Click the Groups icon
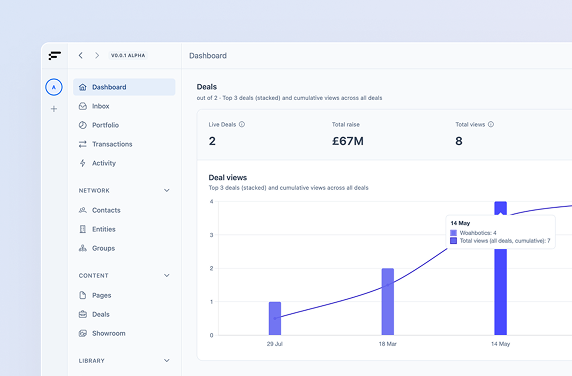The width and height of the screenshot is (572, 376). click(x=83, y=248)
